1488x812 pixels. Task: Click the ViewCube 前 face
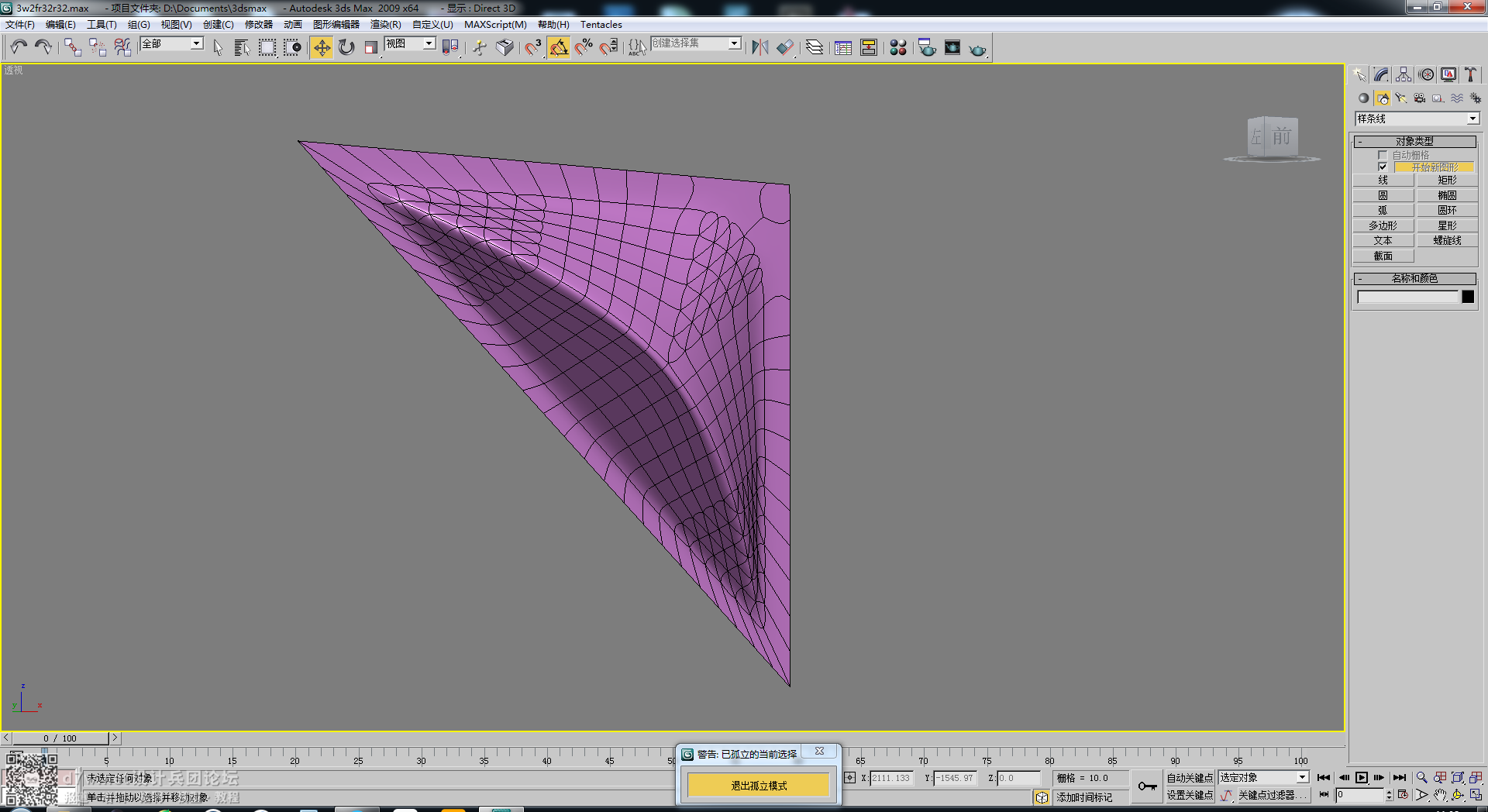click(1282, 137)
